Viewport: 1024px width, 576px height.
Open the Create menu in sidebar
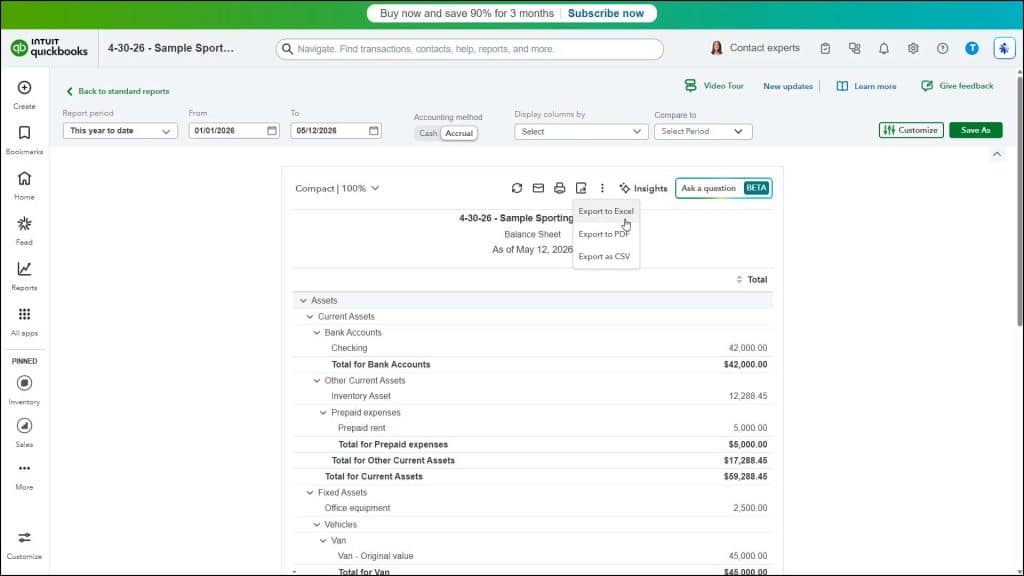click(x=24, y=95)
